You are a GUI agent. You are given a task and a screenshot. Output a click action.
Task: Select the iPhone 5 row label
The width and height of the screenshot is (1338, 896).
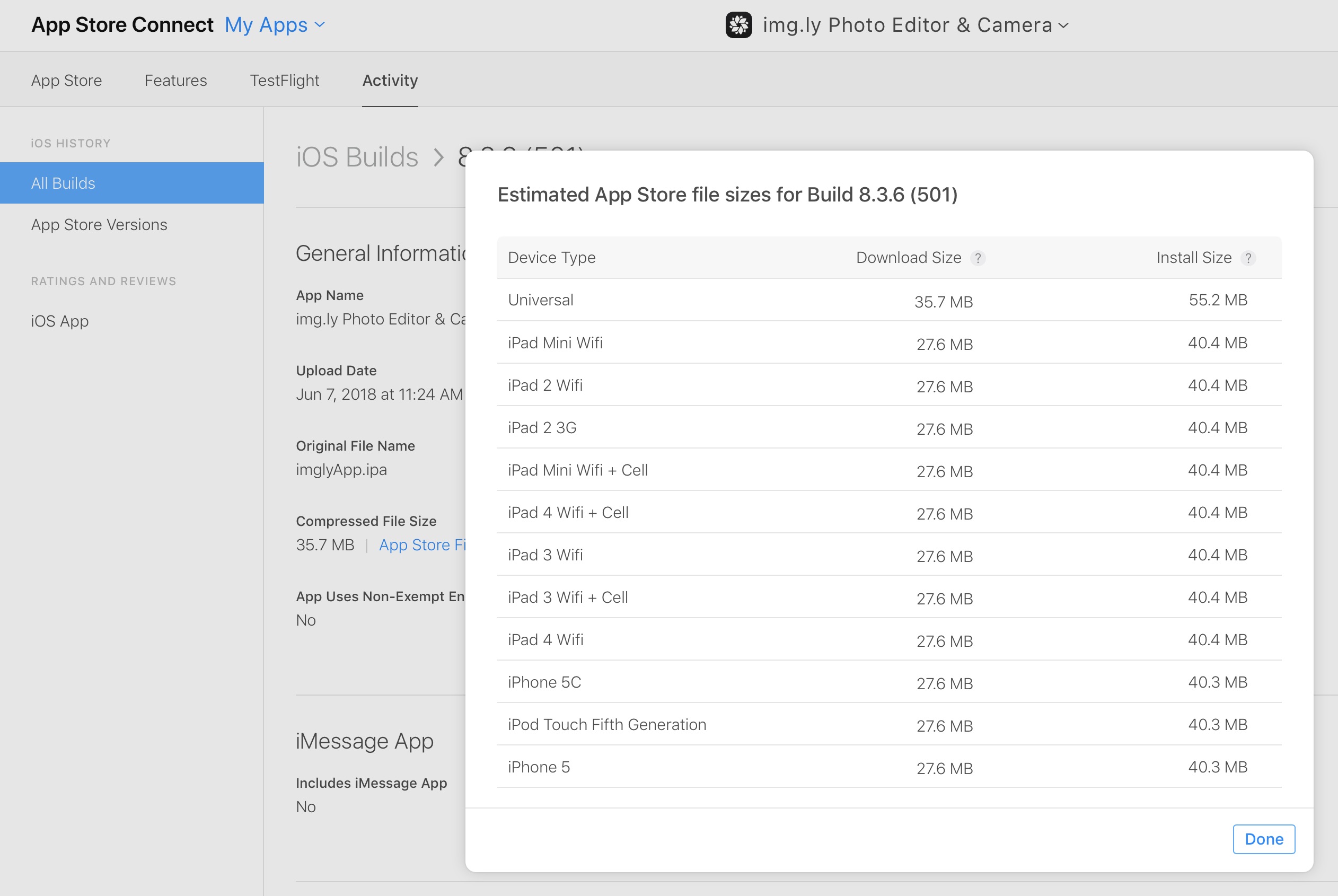click(x=539, y=767)
